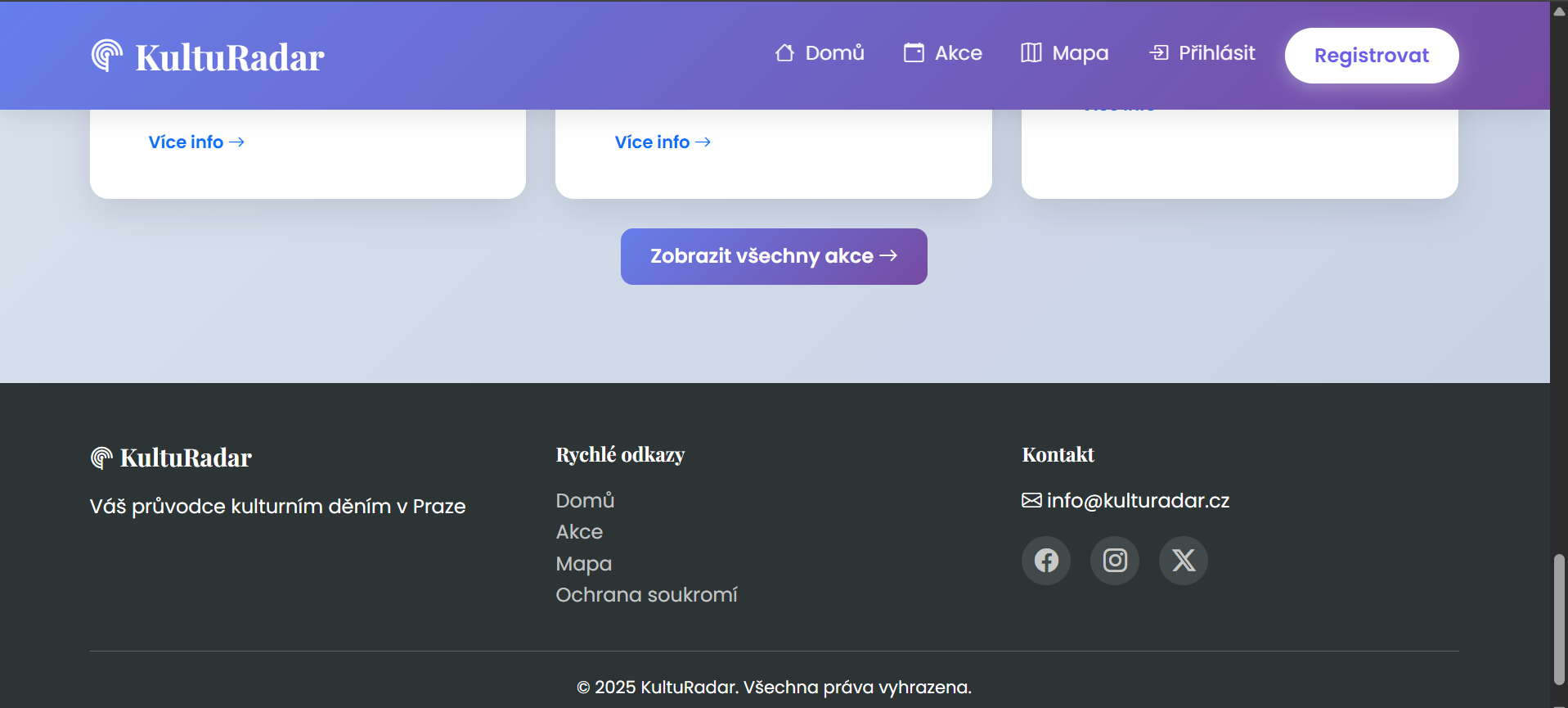
Task: Click the house icon next to Domů
Action: tap(784, 53)
